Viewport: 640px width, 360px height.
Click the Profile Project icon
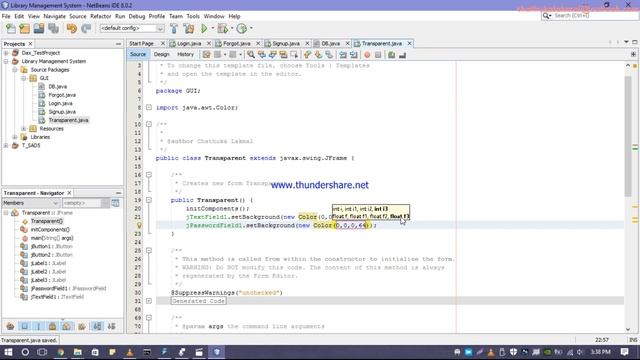click(x=242, y=28)
